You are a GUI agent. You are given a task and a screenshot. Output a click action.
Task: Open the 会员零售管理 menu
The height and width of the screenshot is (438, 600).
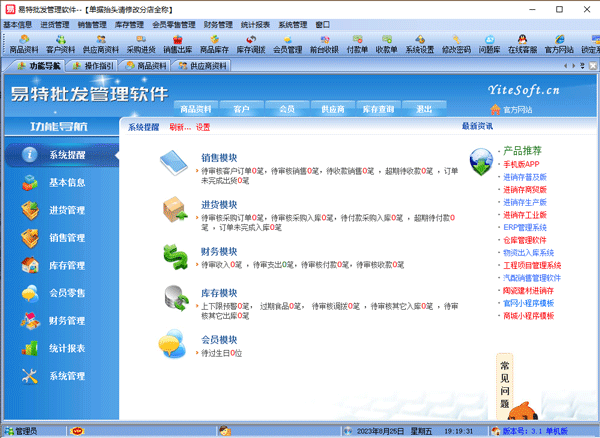click(x=174, y=25)
